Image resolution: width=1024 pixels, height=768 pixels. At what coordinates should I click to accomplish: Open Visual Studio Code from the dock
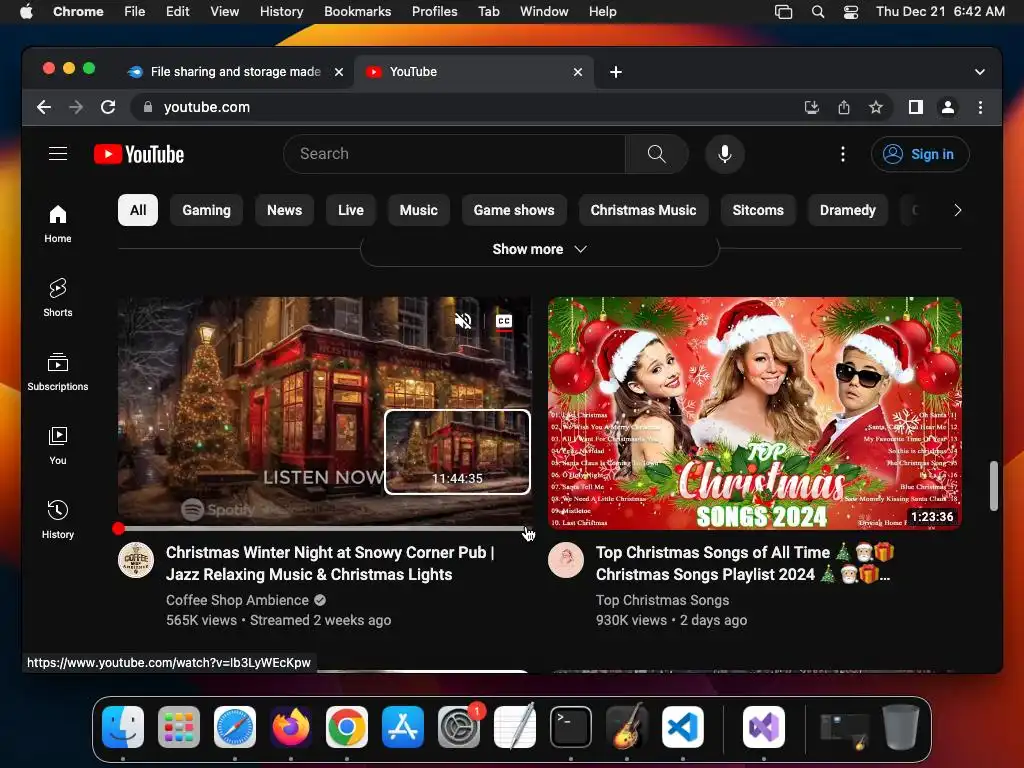[x=682, y=727]
